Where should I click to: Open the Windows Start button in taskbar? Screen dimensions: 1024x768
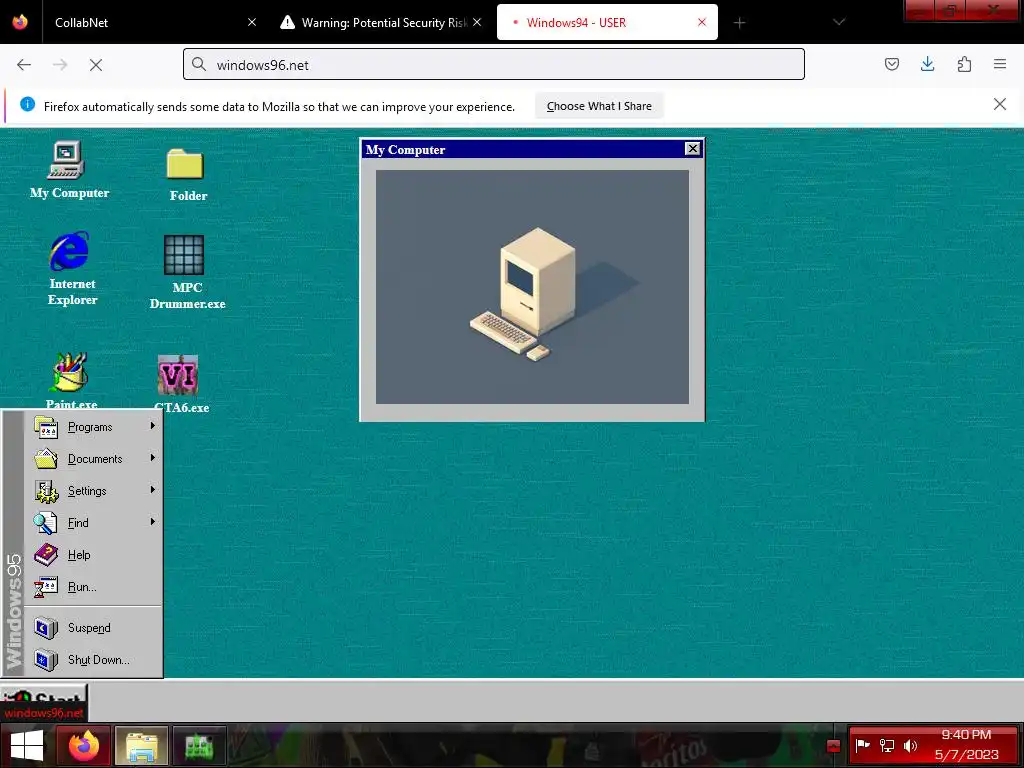click(x=27, y=746)
